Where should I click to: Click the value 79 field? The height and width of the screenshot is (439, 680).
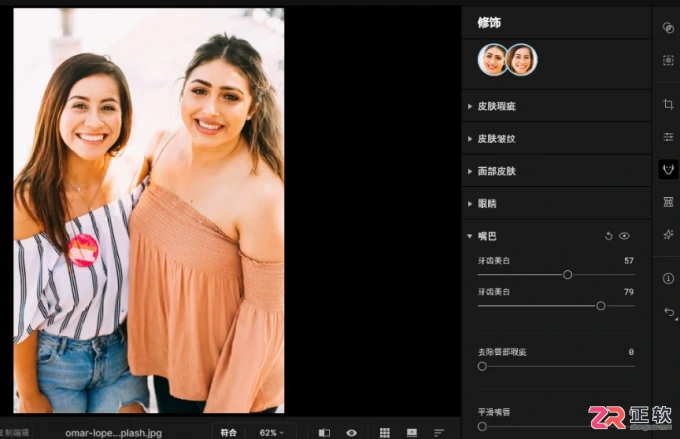[629, 292]
